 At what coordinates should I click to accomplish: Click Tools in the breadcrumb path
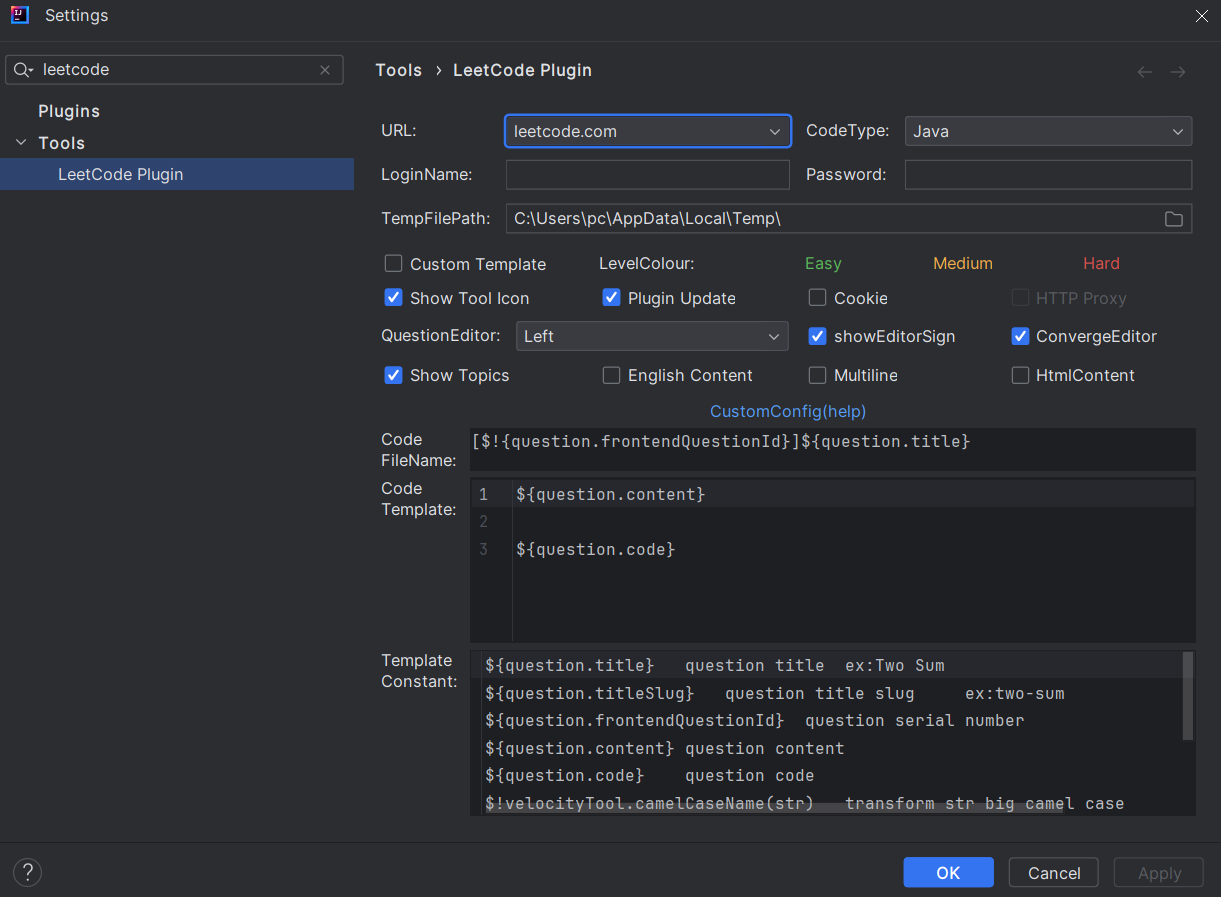click(398, 70)
